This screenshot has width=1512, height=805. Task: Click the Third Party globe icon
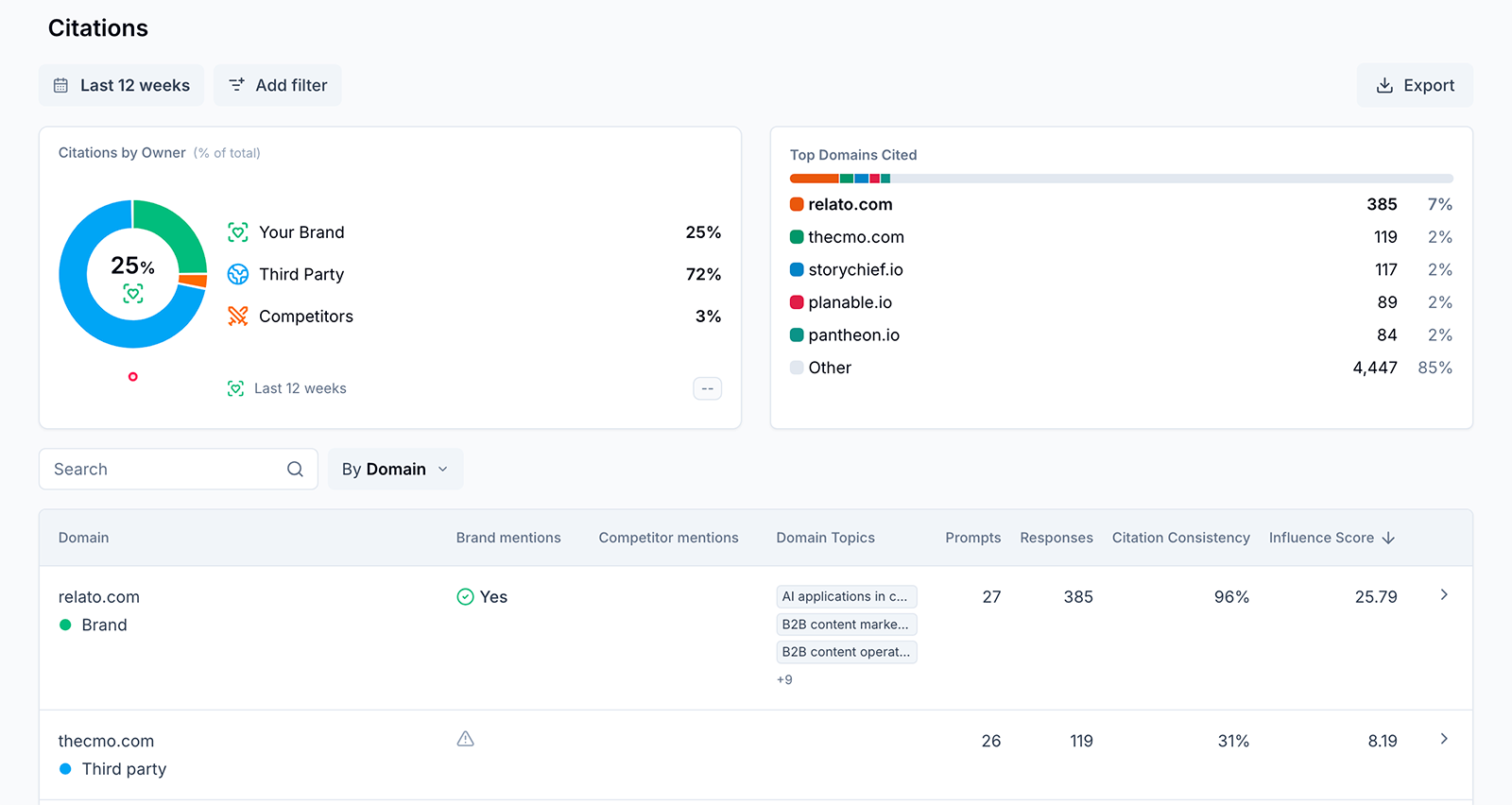[x=238, y=274]
